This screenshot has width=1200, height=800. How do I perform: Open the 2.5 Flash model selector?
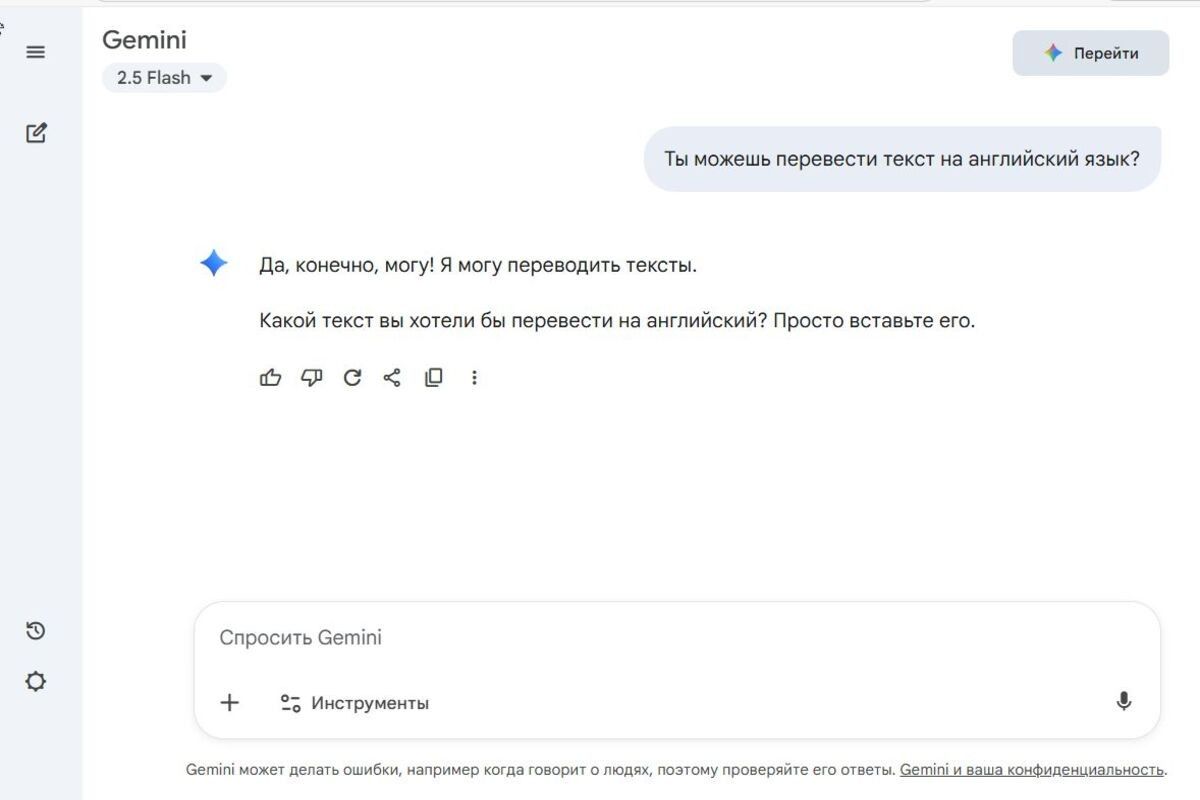coord(164,77)
